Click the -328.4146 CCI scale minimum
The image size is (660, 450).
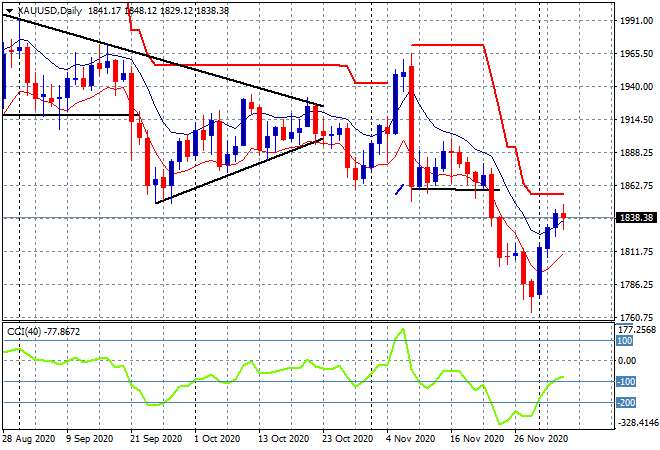tap(638, 422)
